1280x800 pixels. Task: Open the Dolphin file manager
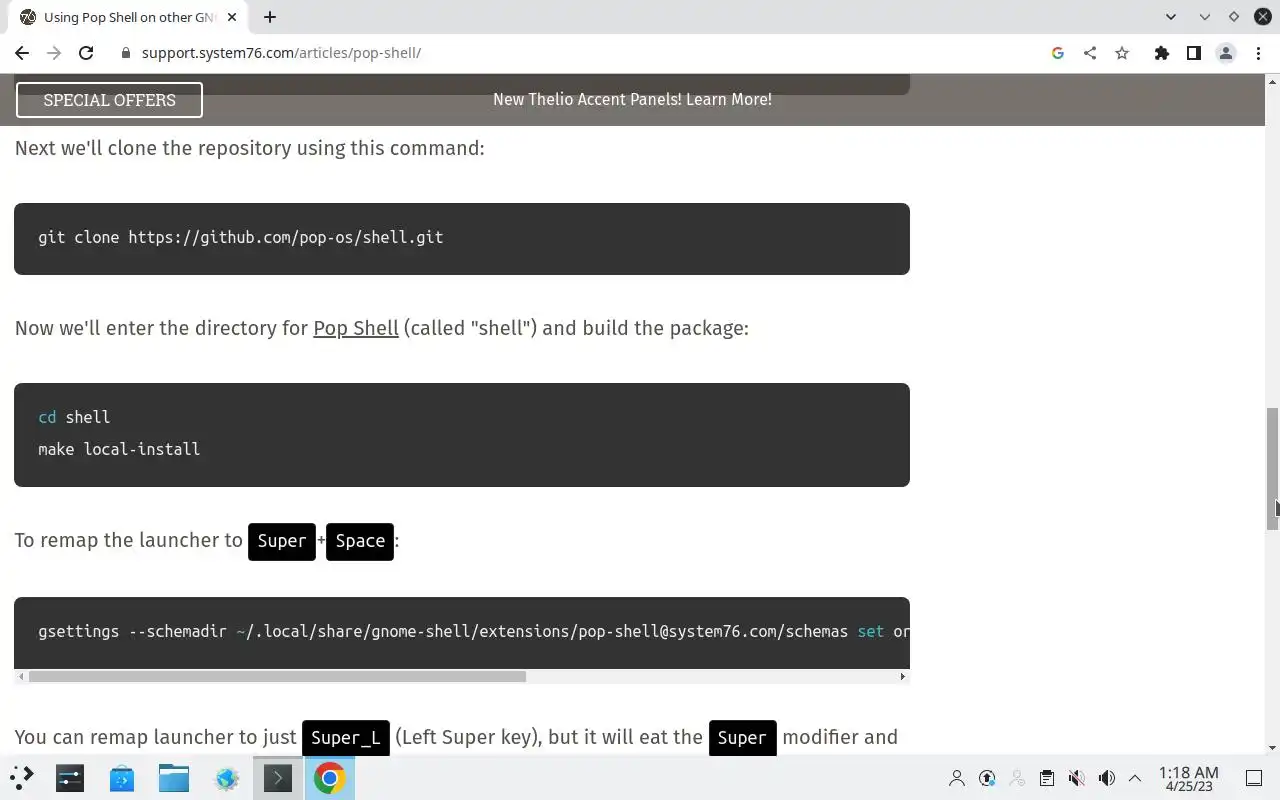(174, 778)
